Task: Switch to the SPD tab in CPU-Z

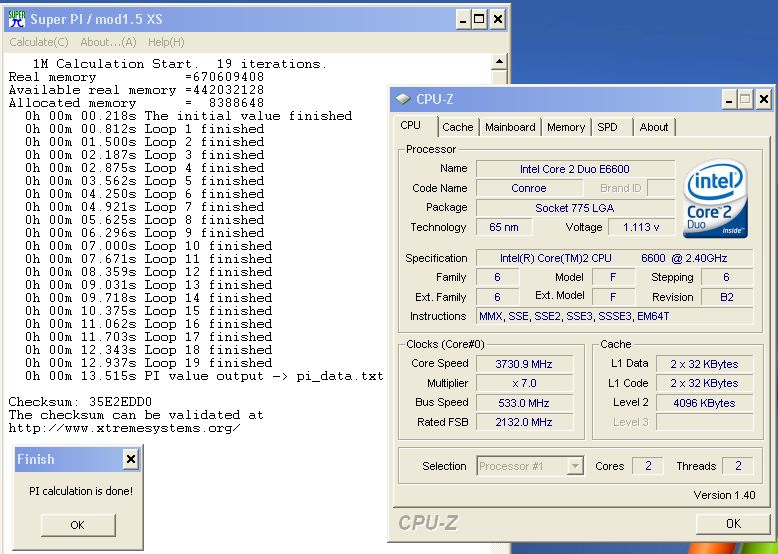Action: click(607, 127)
